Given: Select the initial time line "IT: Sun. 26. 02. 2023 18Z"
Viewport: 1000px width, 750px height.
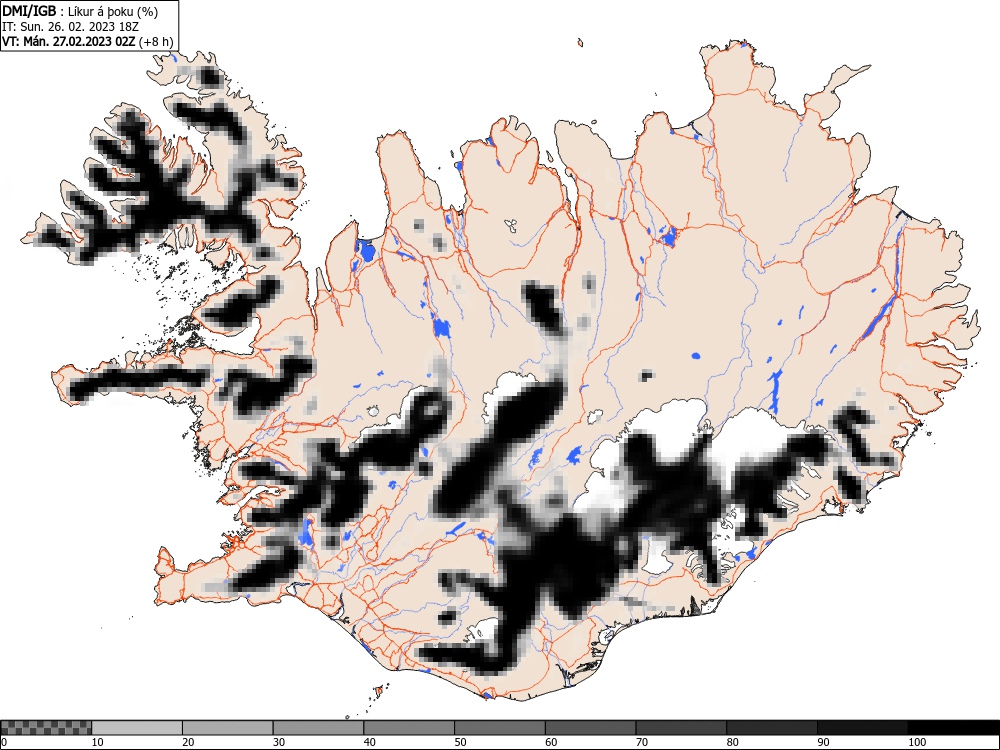Looking at the screenshot, I should coord(70,27).
